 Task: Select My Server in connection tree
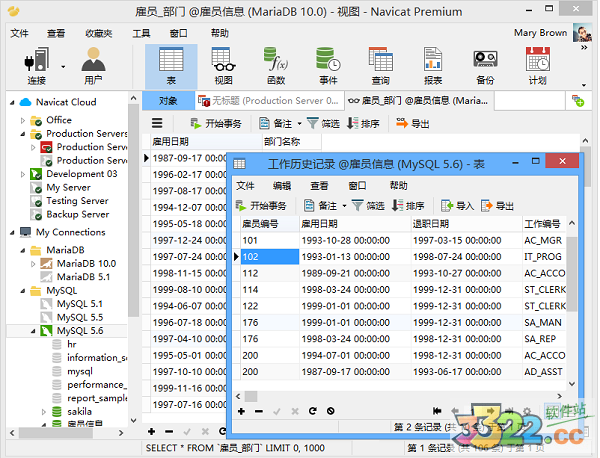pyautogui.click(x=68, y=187)
